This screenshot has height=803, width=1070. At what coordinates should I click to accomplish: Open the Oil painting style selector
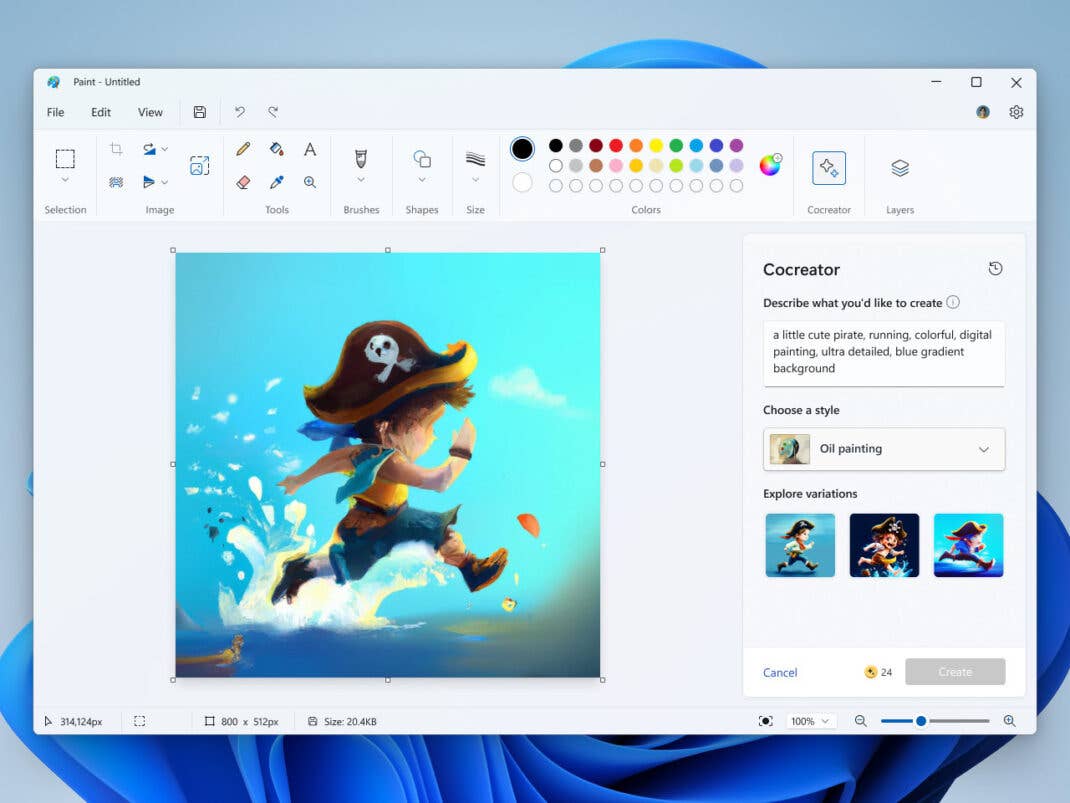click(x=884, y=448)
